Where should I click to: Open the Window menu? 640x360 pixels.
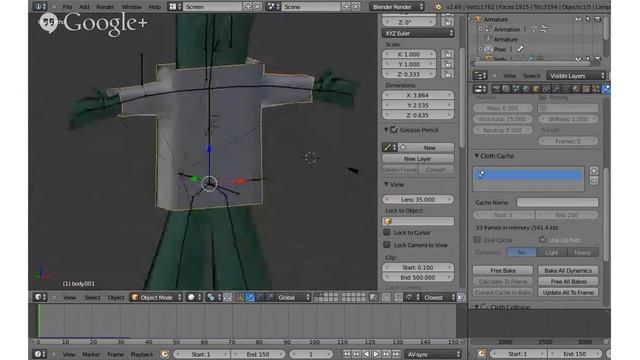point(131,7)
